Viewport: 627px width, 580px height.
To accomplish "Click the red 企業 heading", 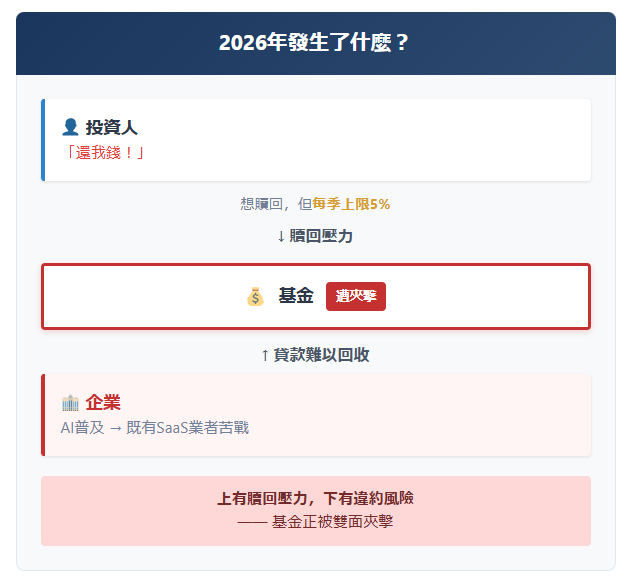I will point(103,402).
